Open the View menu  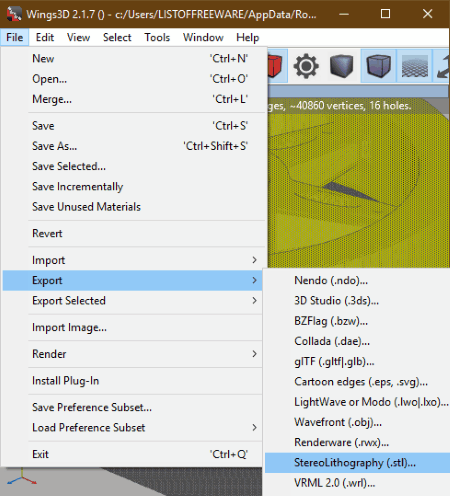tap(78, 37)
